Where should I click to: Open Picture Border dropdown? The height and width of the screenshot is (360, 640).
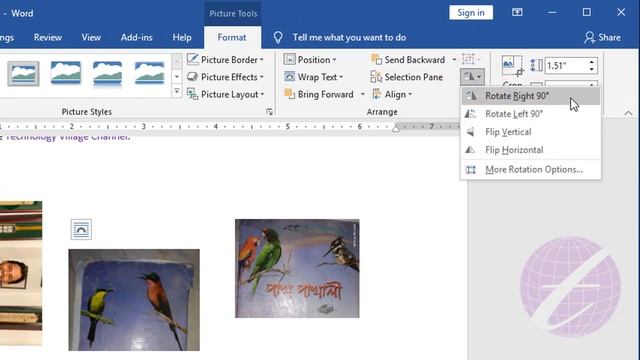tap(225, 60)
